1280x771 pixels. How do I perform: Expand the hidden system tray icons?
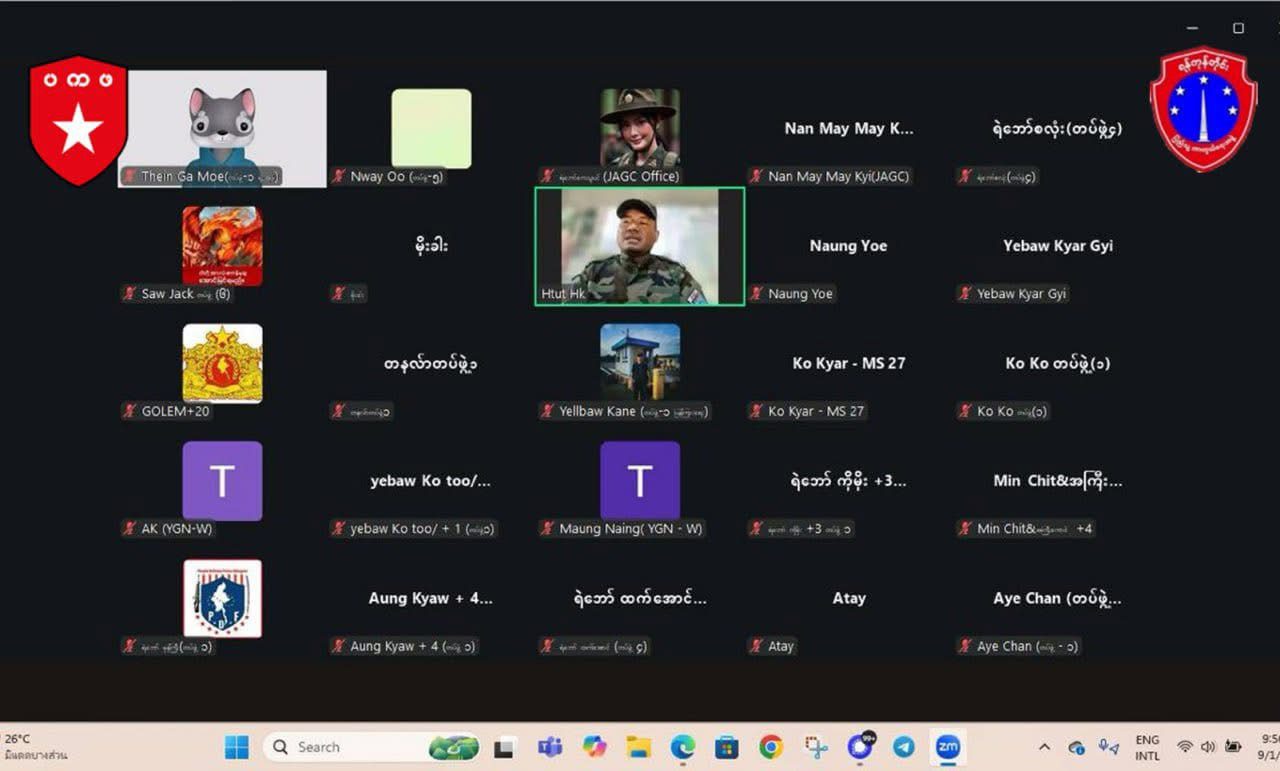click(1044, 747)
